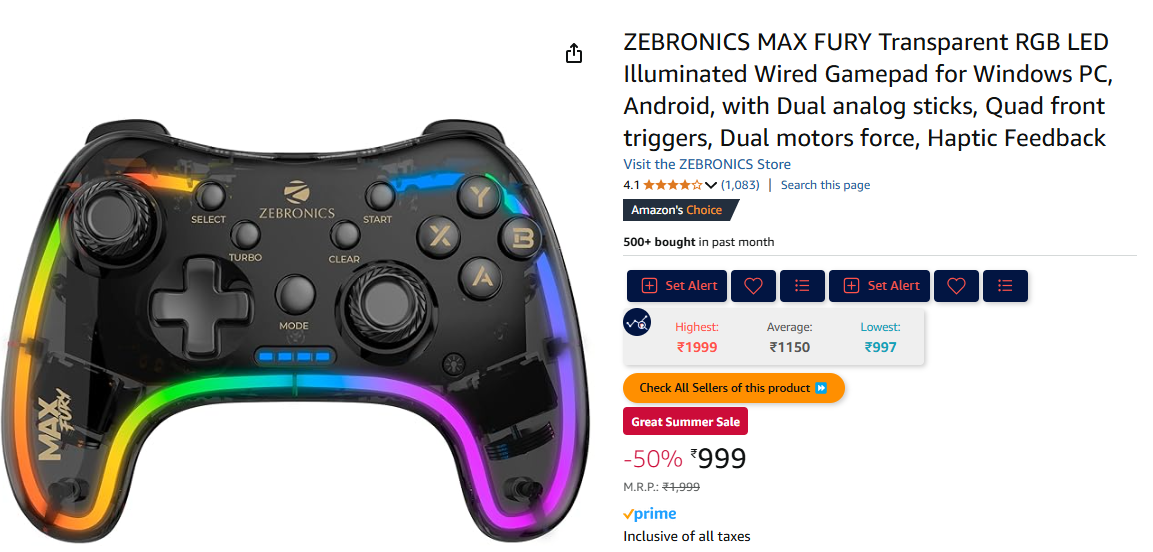
Task: Click the price tracker graph icon
Action: pyautogui.click(x=637, y=323)
